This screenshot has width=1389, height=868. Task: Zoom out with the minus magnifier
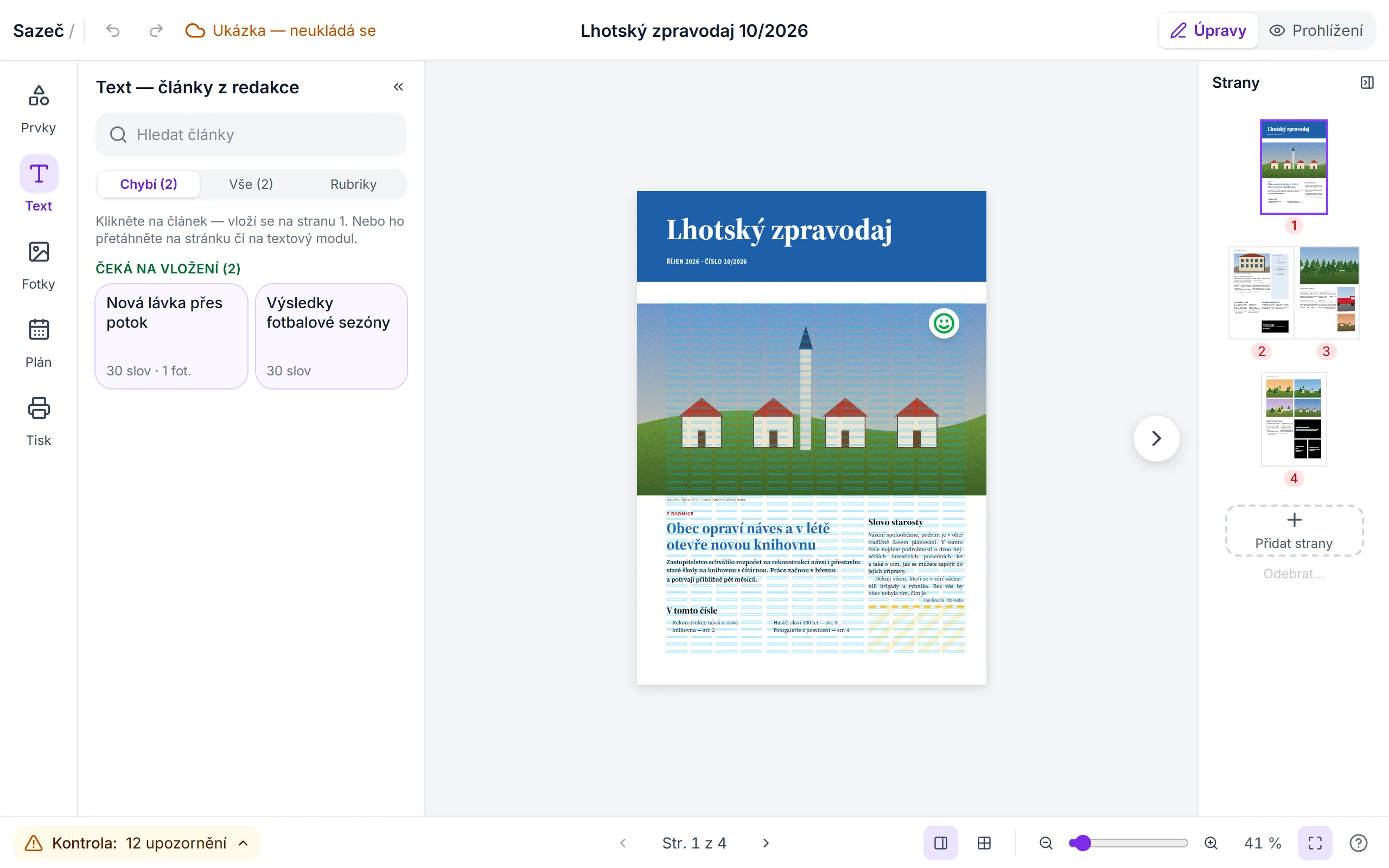pyautogui.click(x=1046, y=843)
